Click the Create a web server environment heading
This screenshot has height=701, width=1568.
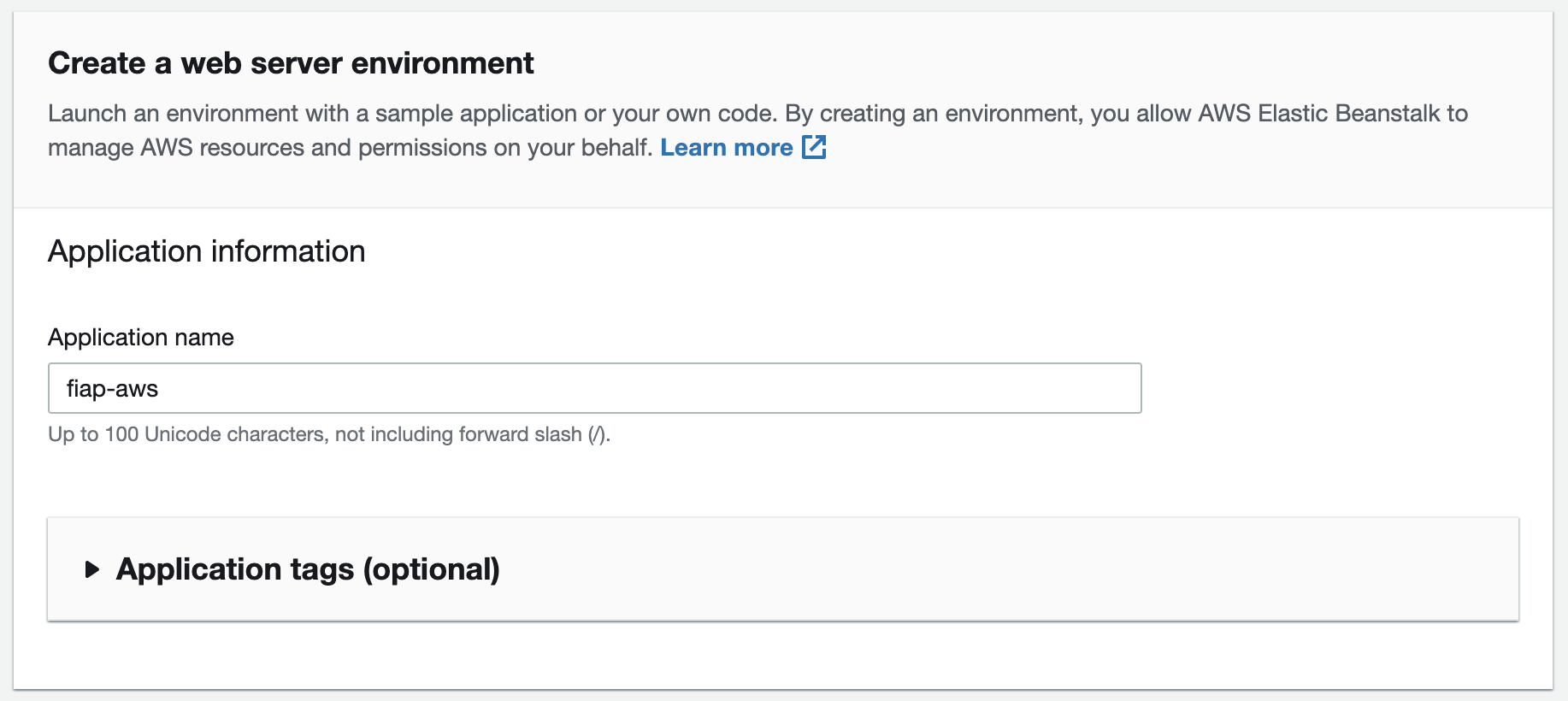pyautogui.click(x=291, y=63)
